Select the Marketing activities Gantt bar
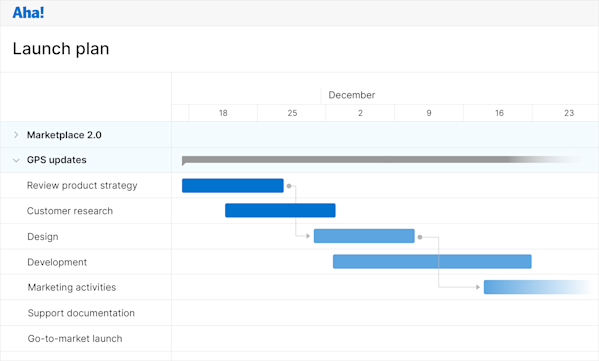The image size is (599, 361). [x=538, y=287]
